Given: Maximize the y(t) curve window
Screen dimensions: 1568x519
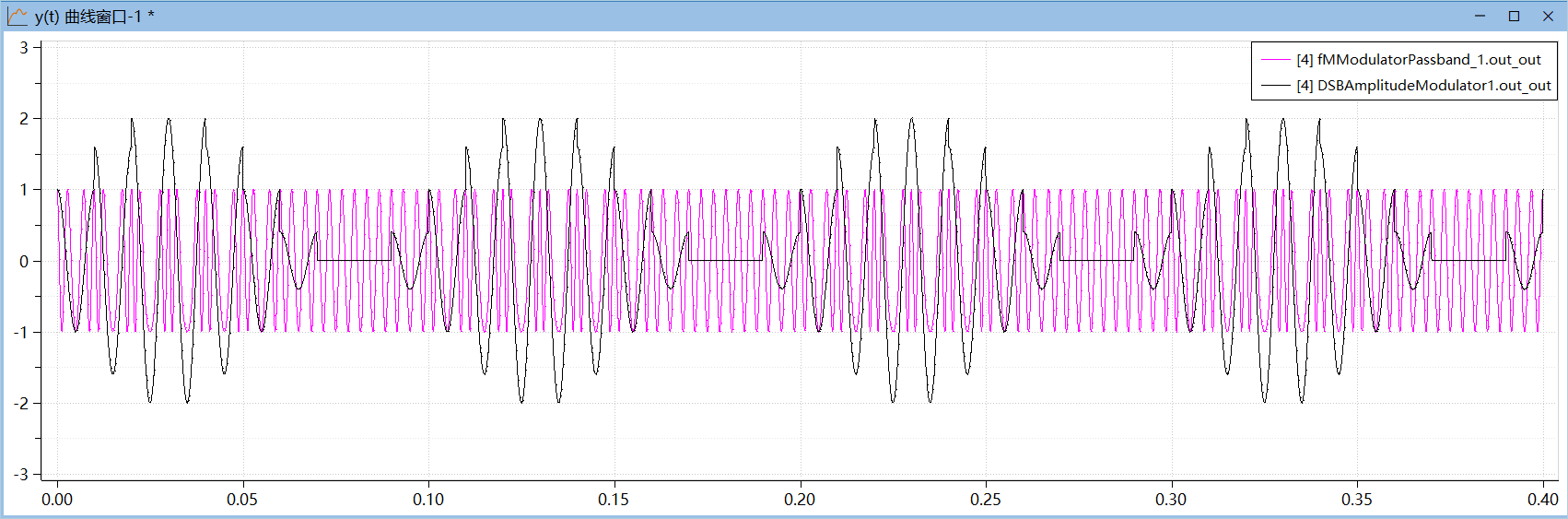Looking at the screenshot, I should point(1514,16).
